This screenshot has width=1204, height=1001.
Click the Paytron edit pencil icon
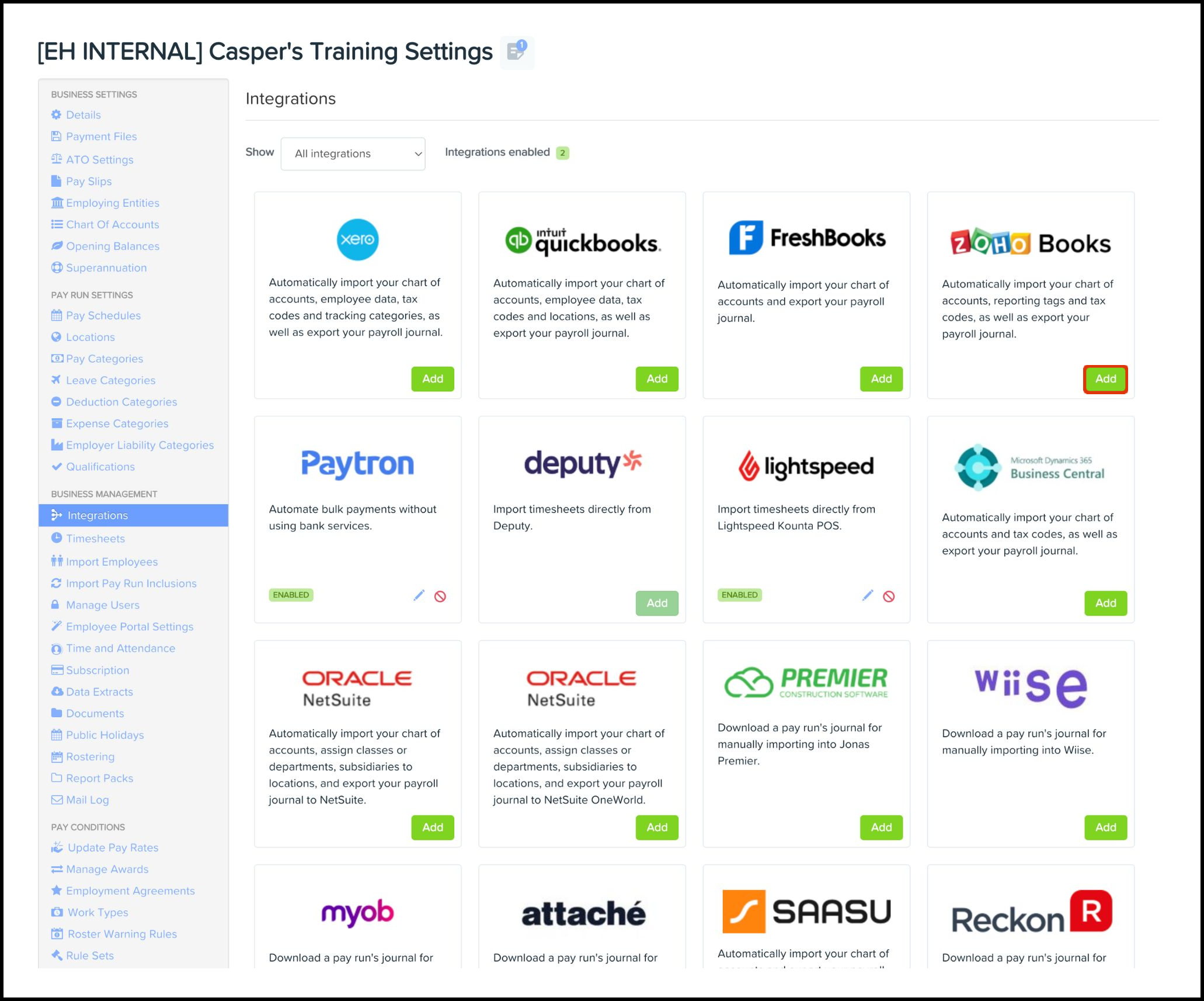pos(419,596)
